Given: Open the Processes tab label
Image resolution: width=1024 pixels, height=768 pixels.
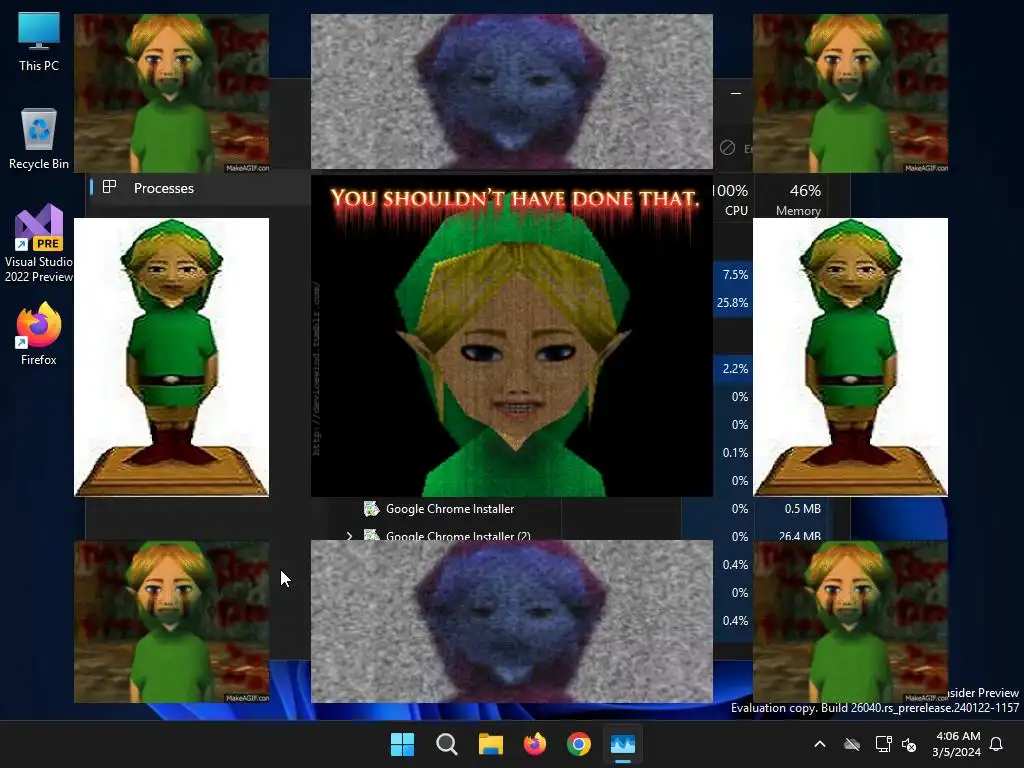Looking at the screenshot, I should click(164, 188).
